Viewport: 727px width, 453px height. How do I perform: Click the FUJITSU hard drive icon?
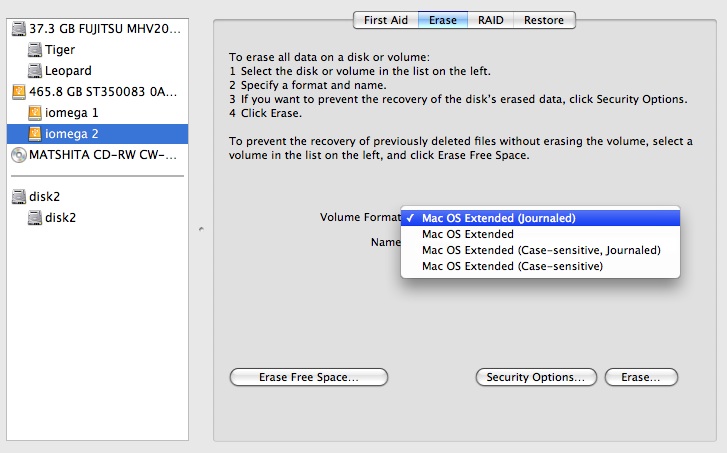coord(19,29)
